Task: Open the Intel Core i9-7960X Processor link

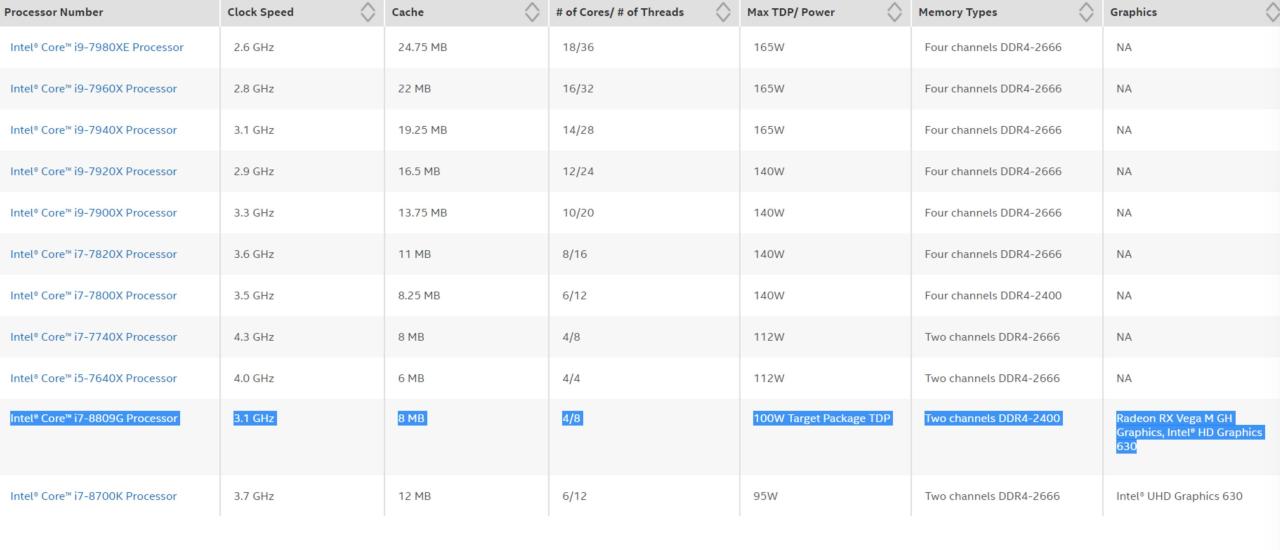Action: (93, 89)
